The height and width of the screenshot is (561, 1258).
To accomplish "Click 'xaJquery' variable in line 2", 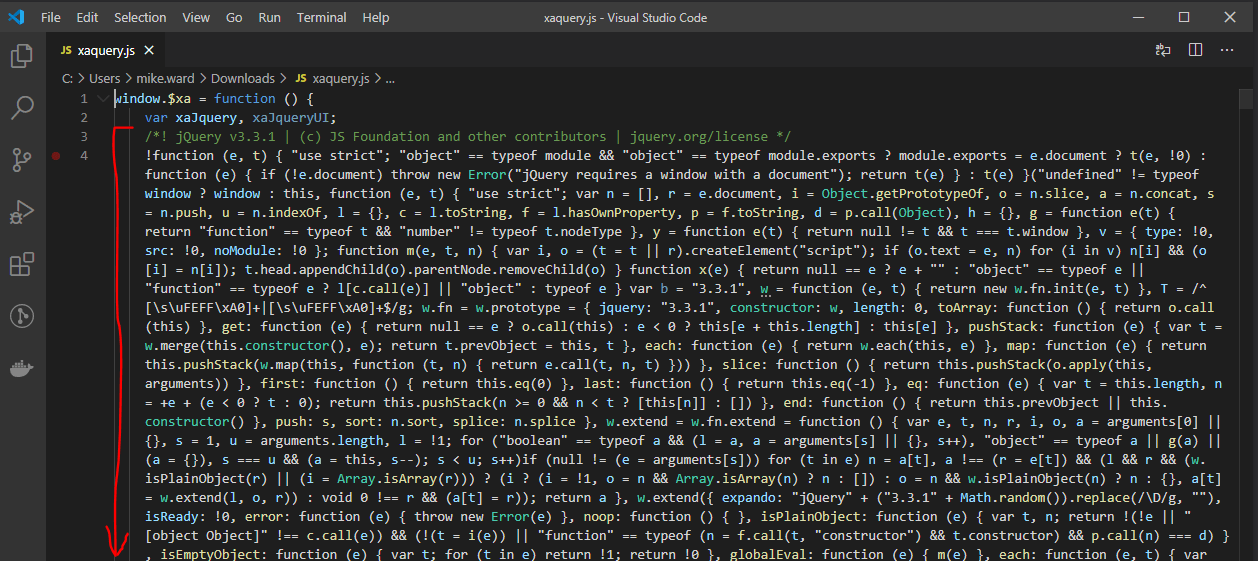I will (x=206, y=117).
